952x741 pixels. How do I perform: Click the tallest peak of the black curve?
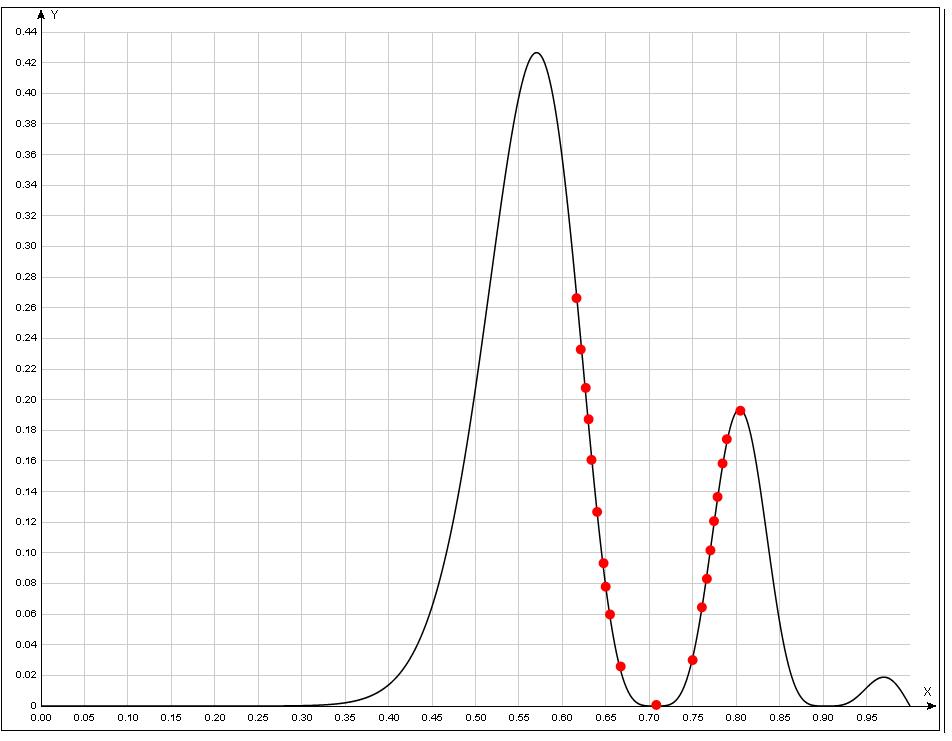click(537, 53)
